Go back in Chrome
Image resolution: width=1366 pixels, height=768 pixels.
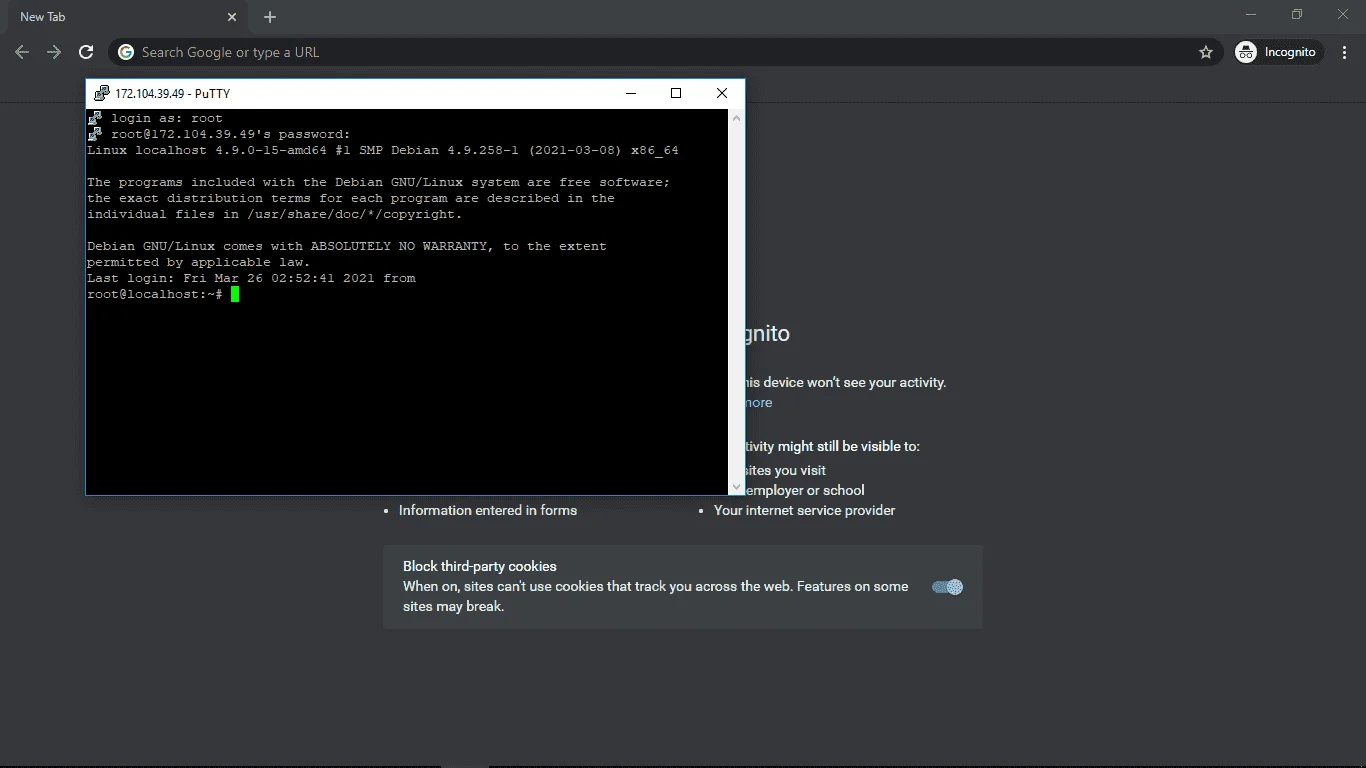pyautogui.click(x=22, y=52)
